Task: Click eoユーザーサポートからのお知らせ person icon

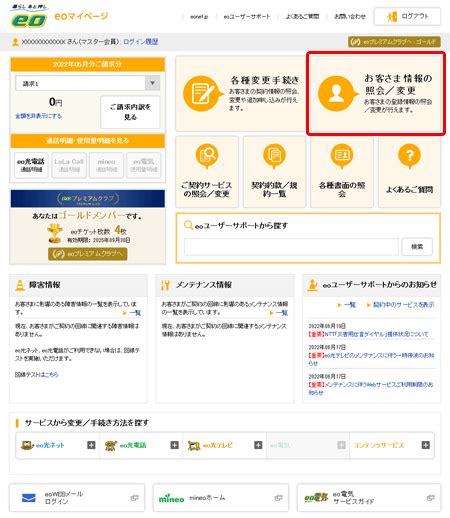Action: pos(312,285)
